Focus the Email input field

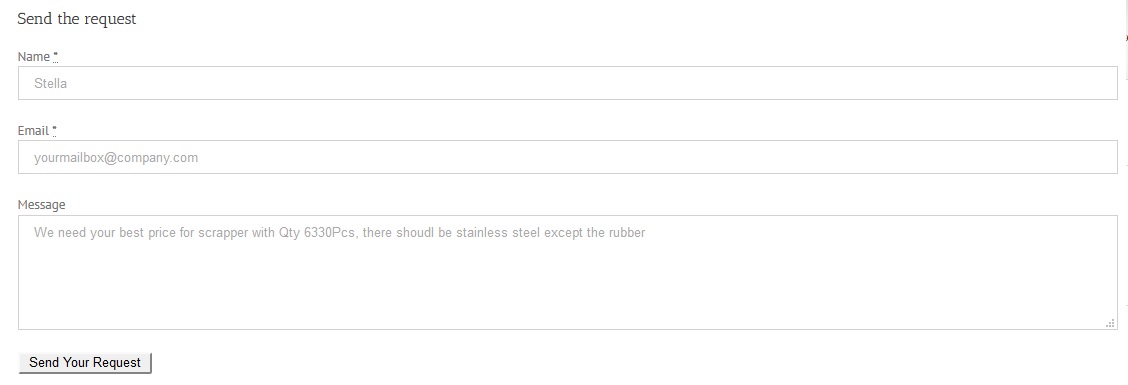click(568, 157)
